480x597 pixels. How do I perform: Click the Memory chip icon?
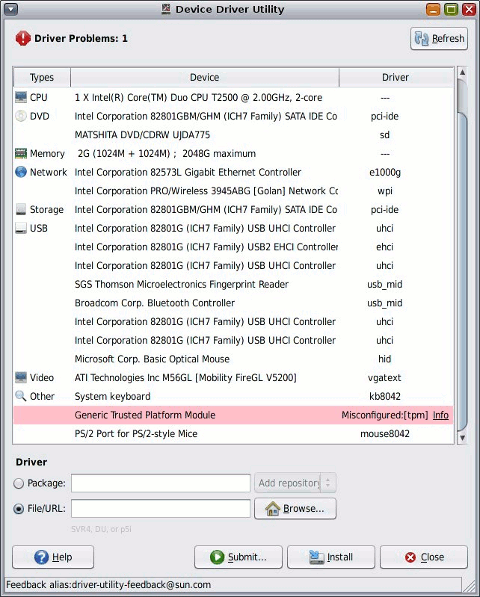(21, 153)
